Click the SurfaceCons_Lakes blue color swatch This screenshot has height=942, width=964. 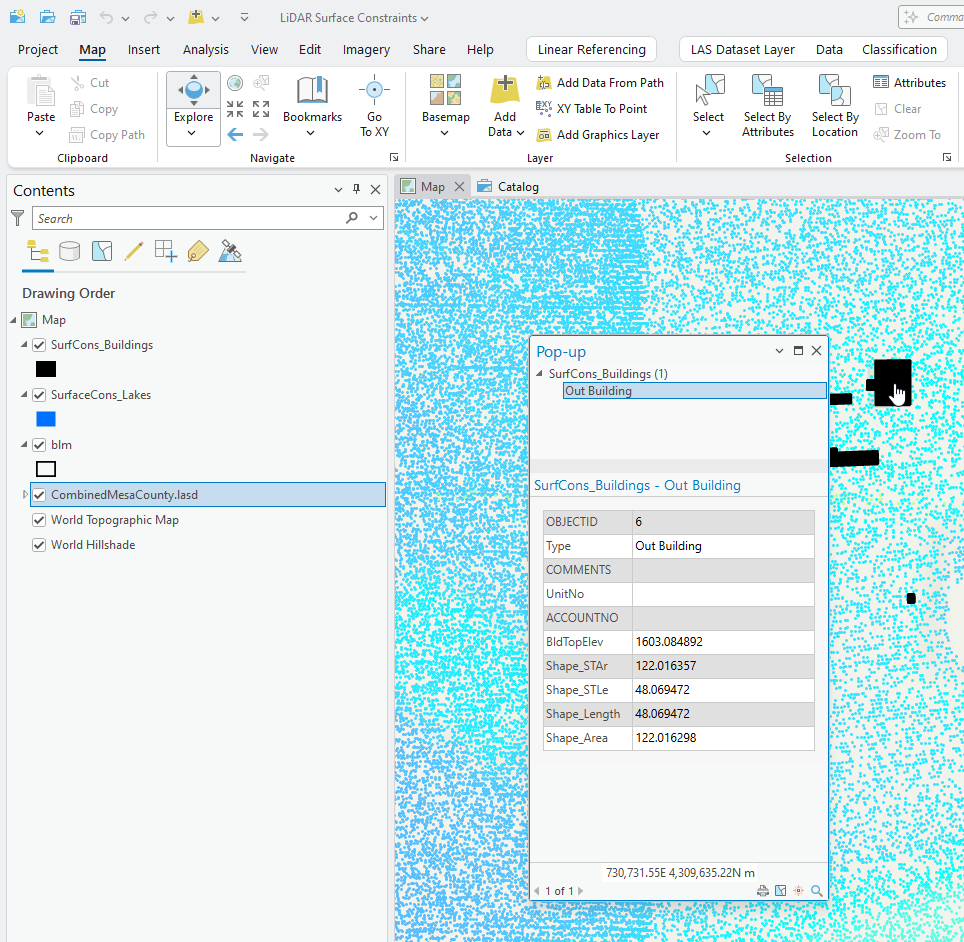(45, 419)
